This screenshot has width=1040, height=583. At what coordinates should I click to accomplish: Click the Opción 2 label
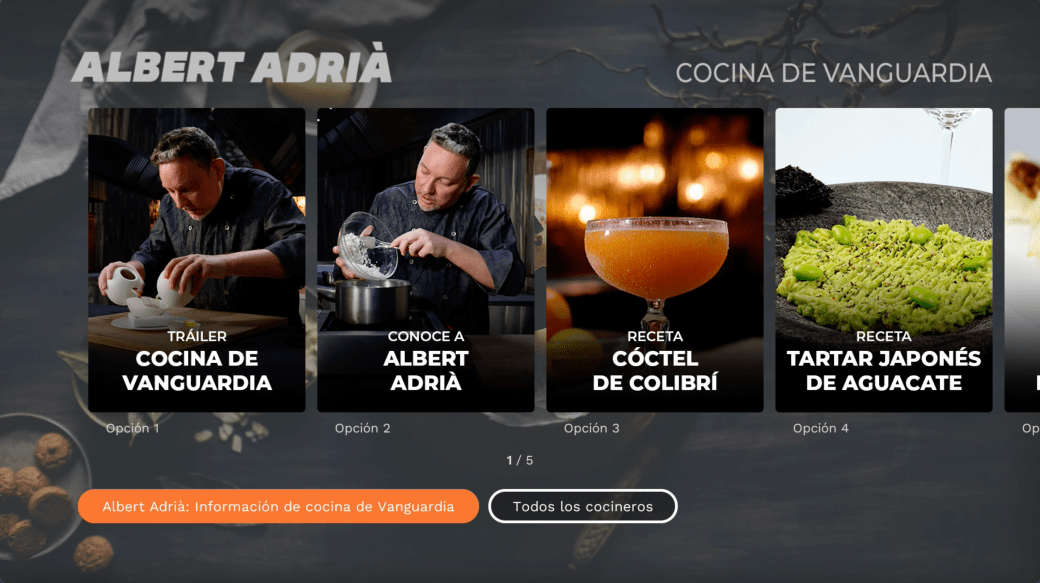[x=362, y=428]
